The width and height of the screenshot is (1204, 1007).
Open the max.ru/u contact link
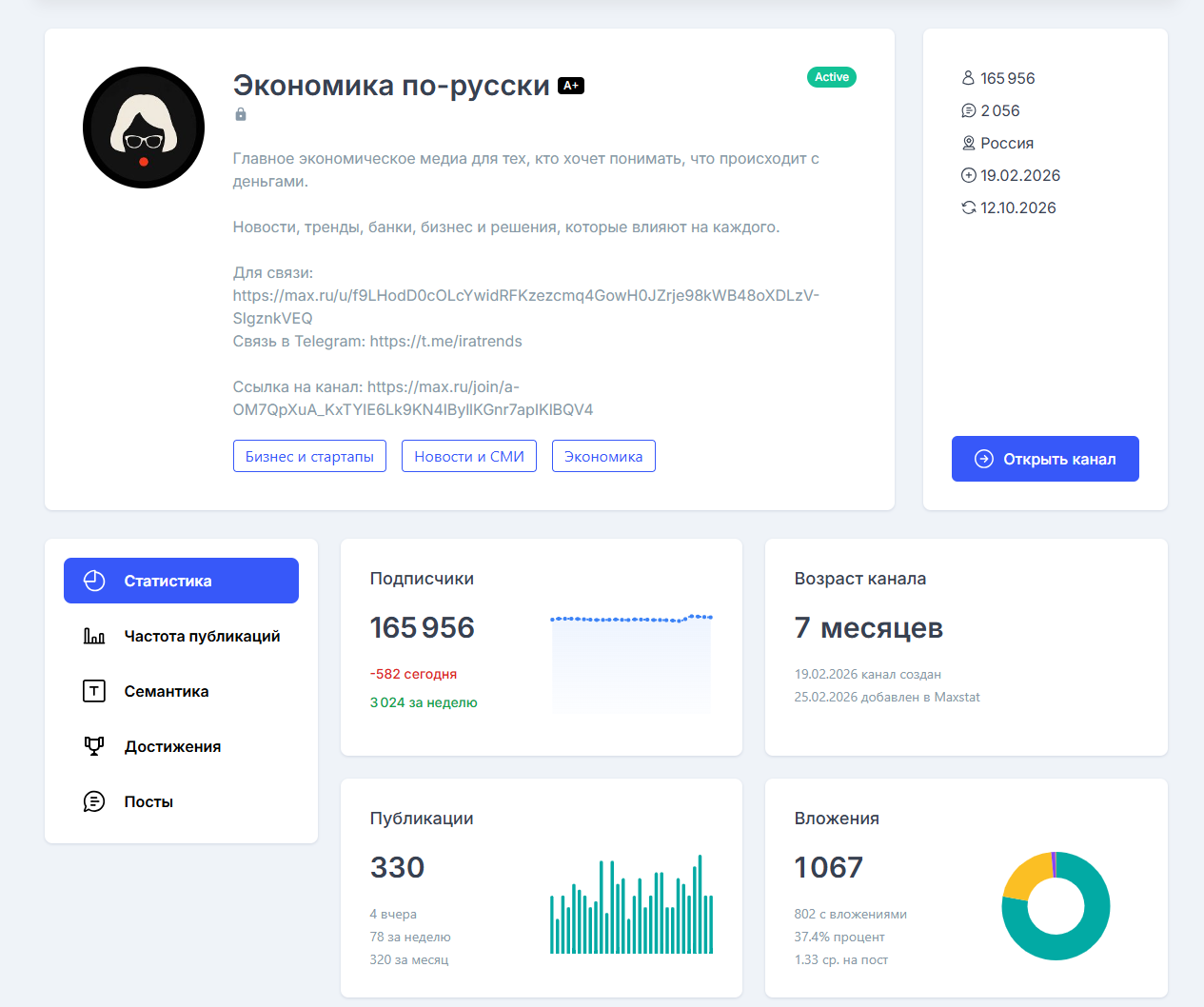click(526, 306)
